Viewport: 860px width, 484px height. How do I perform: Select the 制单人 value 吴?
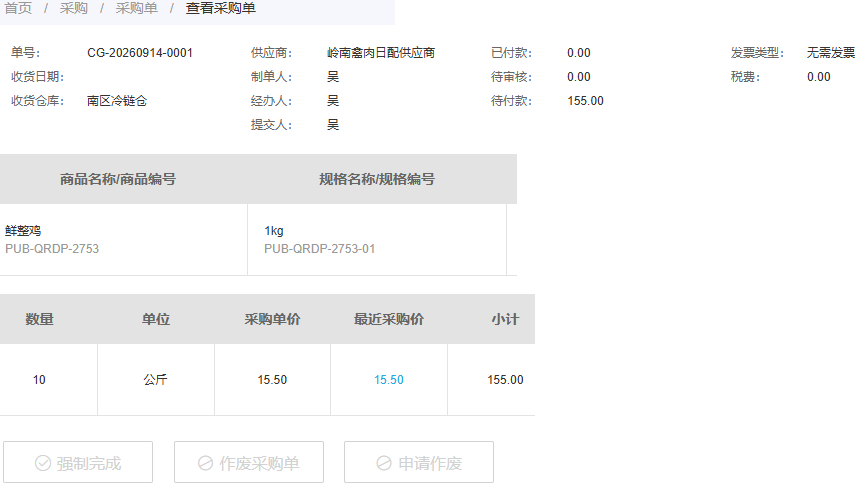[x=333, y=77]
